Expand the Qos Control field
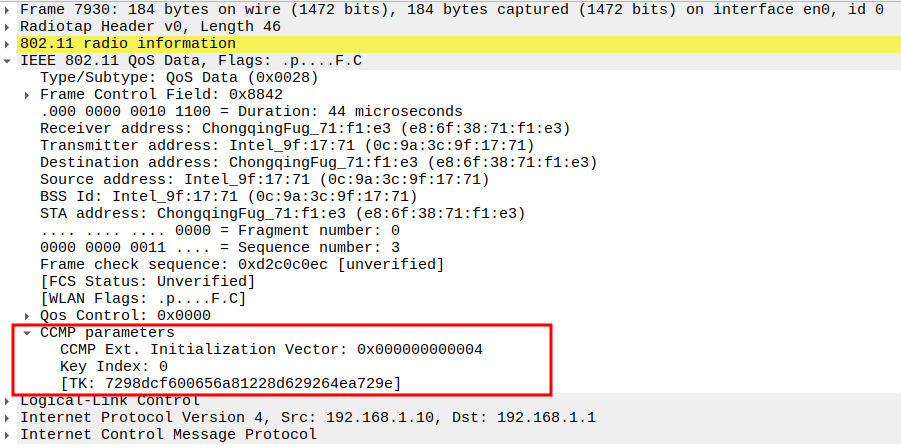This screenshot has width=901, height=448. click(x=28, y=316)
